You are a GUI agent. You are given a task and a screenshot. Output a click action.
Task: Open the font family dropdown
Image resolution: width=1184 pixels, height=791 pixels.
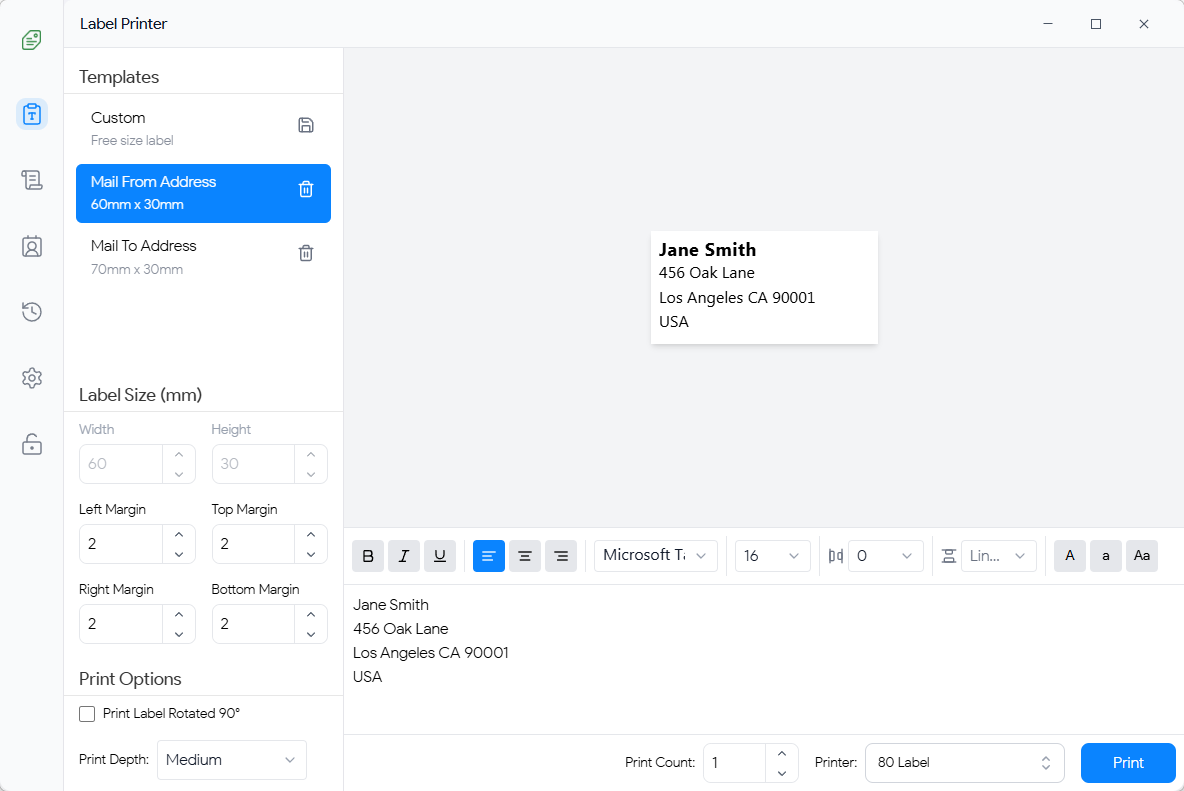(655, 556)
